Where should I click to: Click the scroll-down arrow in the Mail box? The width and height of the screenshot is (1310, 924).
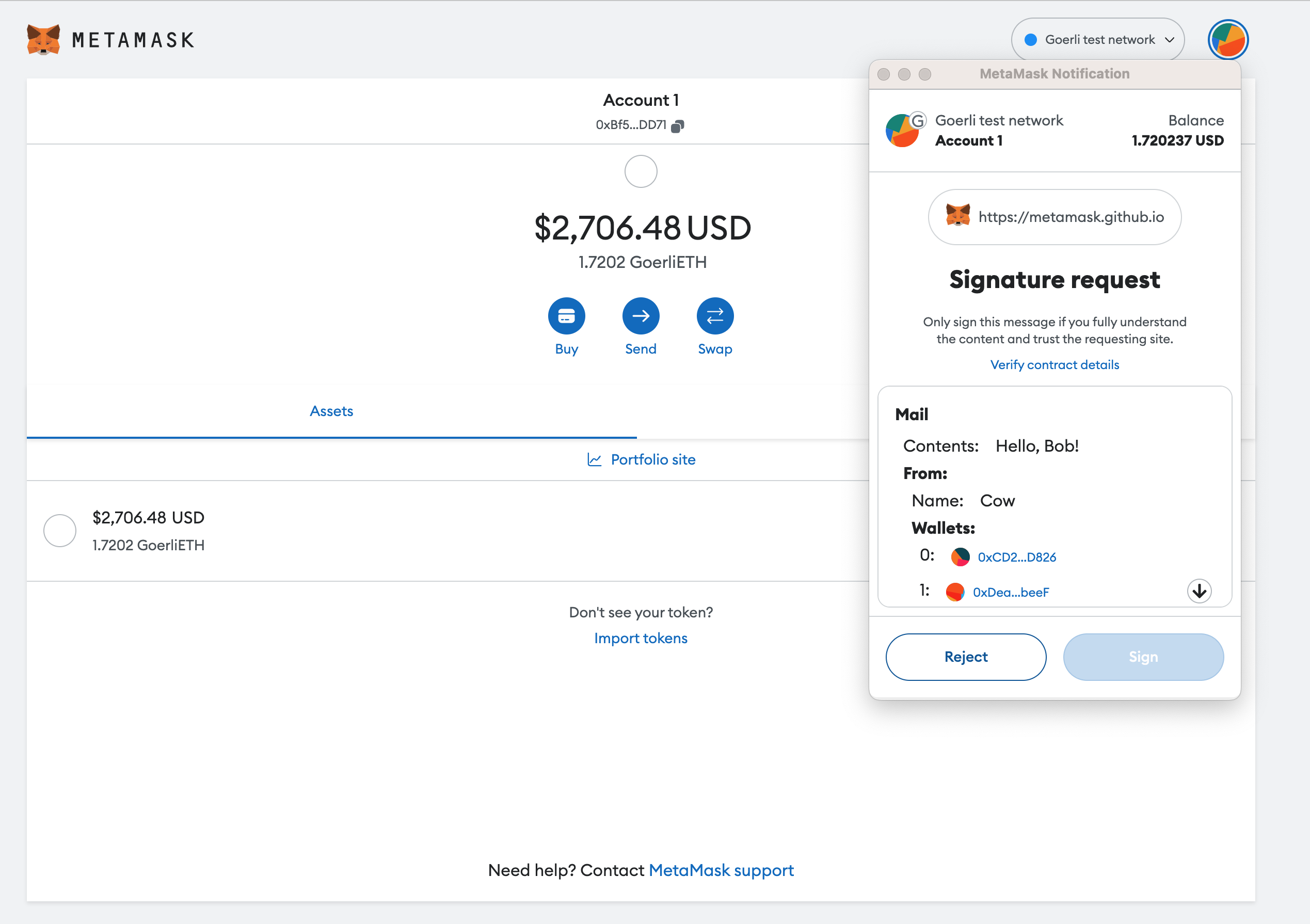1199,591
